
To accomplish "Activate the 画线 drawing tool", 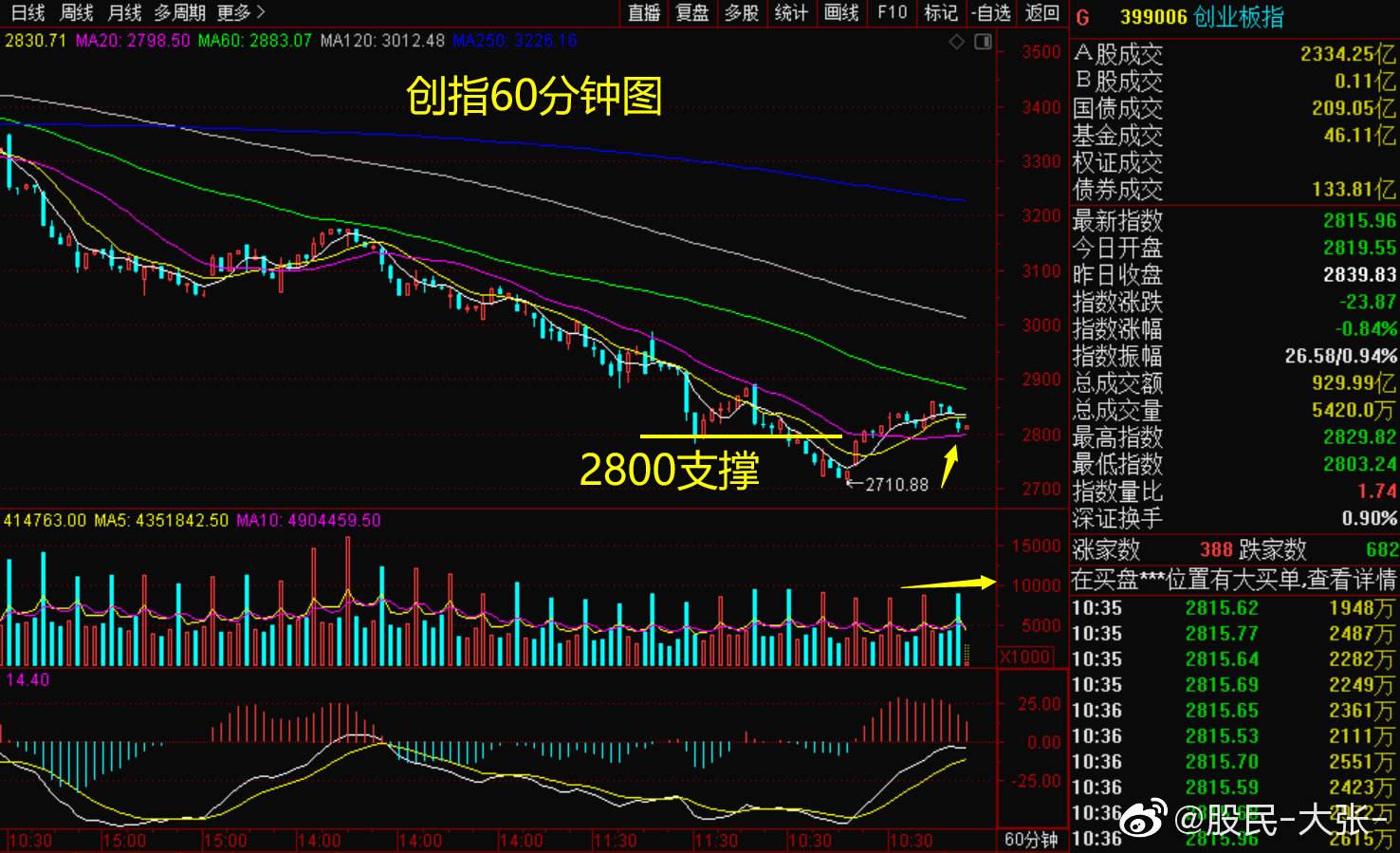I will [840, 12].
